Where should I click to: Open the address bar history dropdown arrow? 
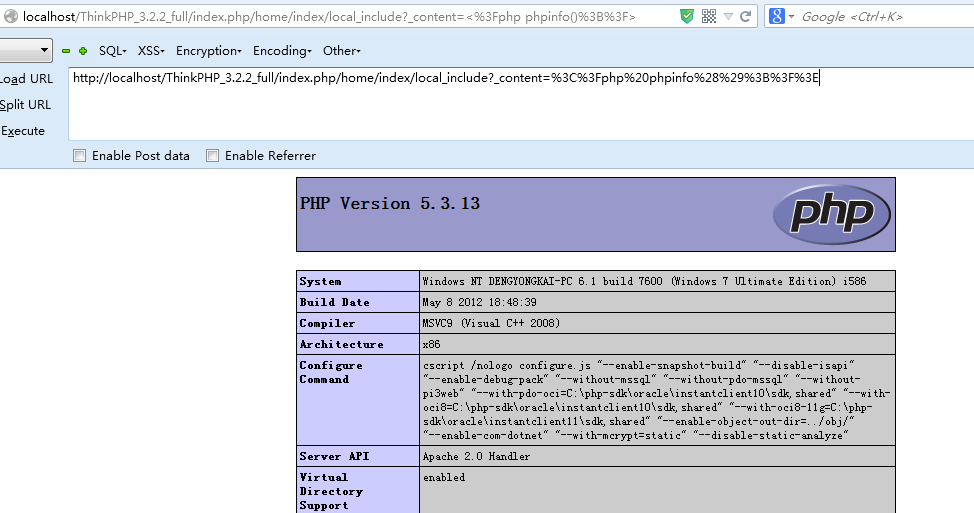point(728,17)
